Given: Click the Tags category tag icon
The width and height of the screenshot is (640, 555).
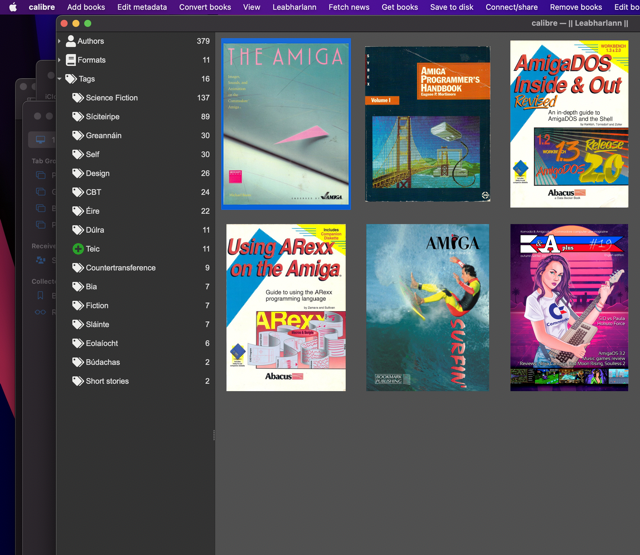Looking at the screenshot, I should click(71, 79).
